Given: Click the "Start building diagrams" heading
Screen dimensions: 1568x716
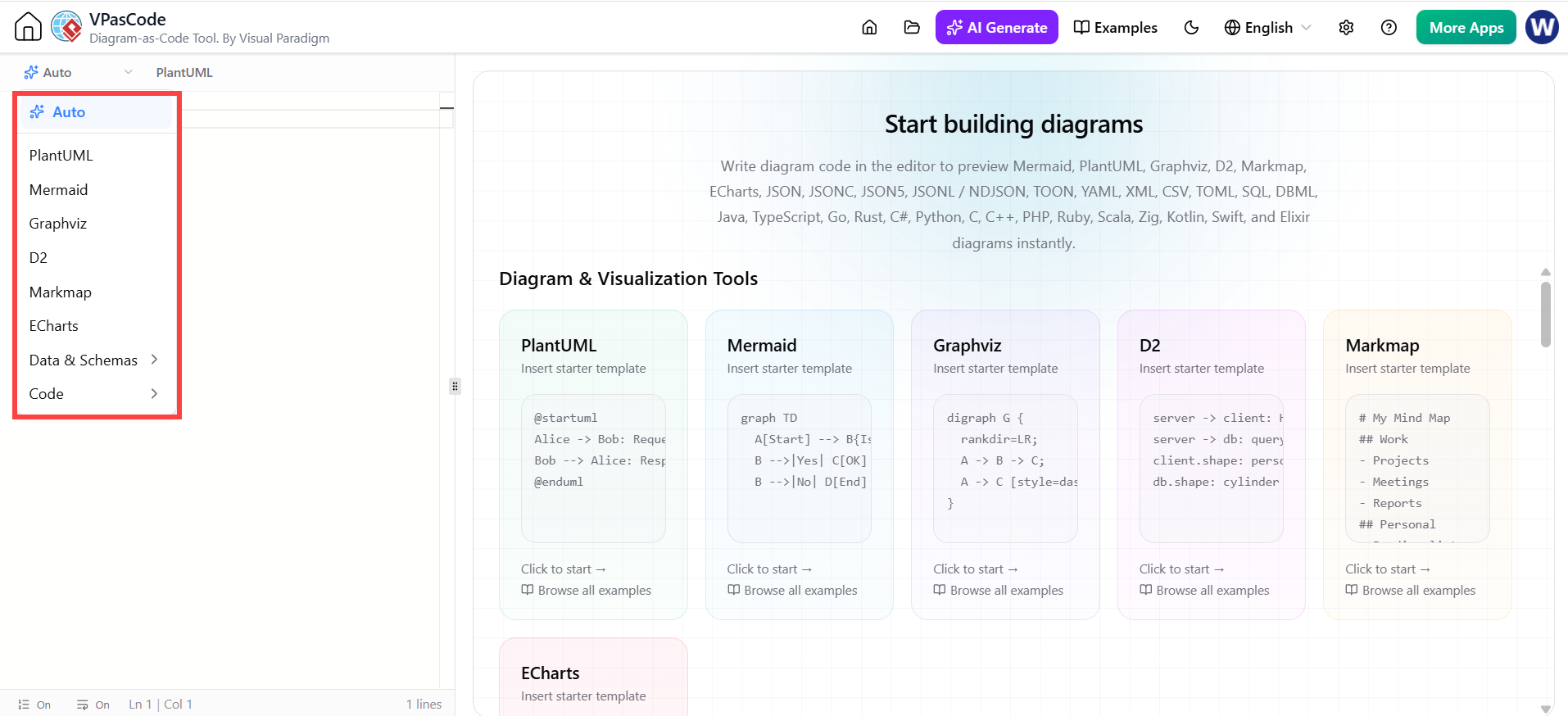Looking at the screenshot, I should [x=1013, y=125].
